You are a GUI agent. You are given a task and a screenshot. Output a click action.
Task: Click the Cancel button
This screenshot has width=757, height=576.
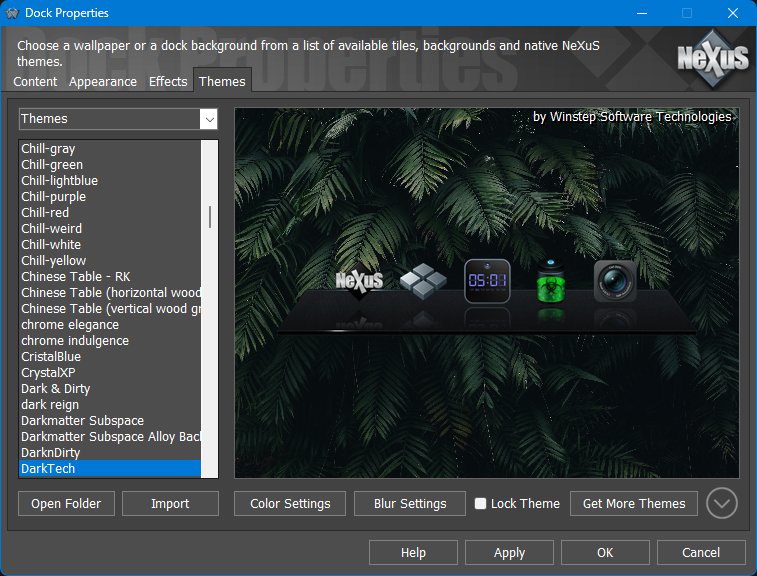pos(701,552)
